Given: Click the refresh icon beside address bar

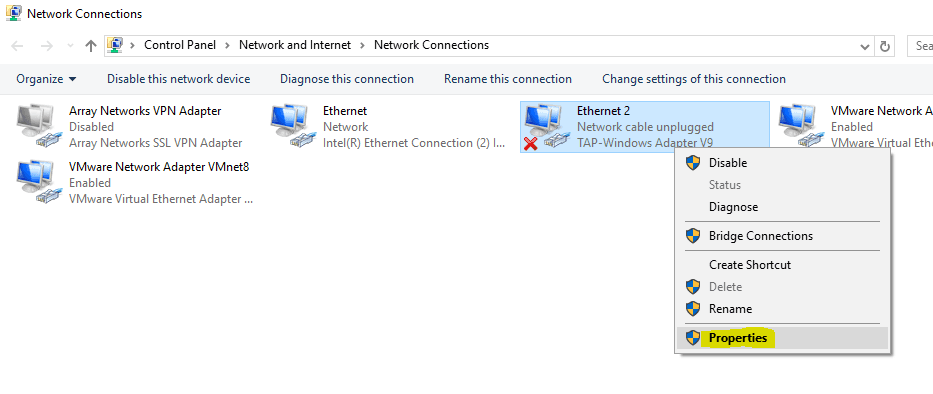Looking at the screenshot, I should (885, 46).
